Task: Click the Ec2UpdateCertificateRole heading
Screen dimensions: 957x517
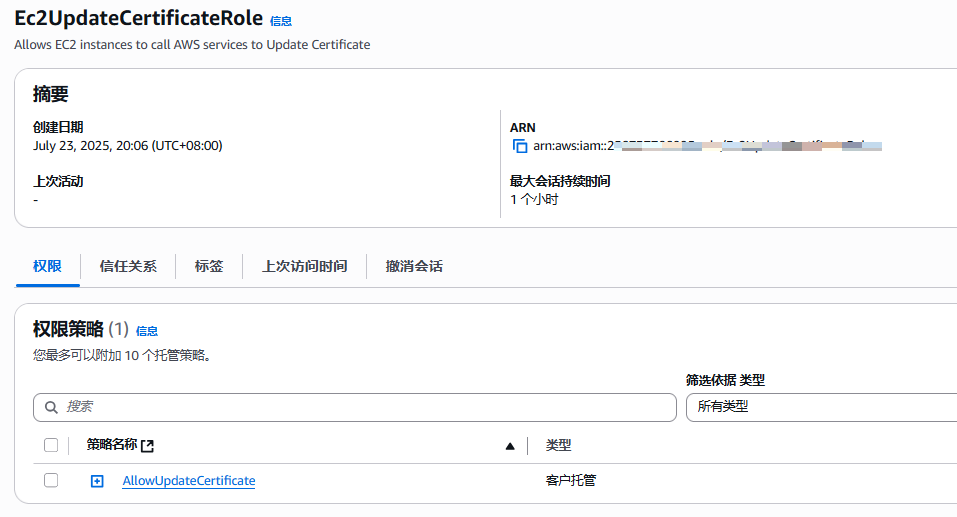Action: (x=139, y=18)
